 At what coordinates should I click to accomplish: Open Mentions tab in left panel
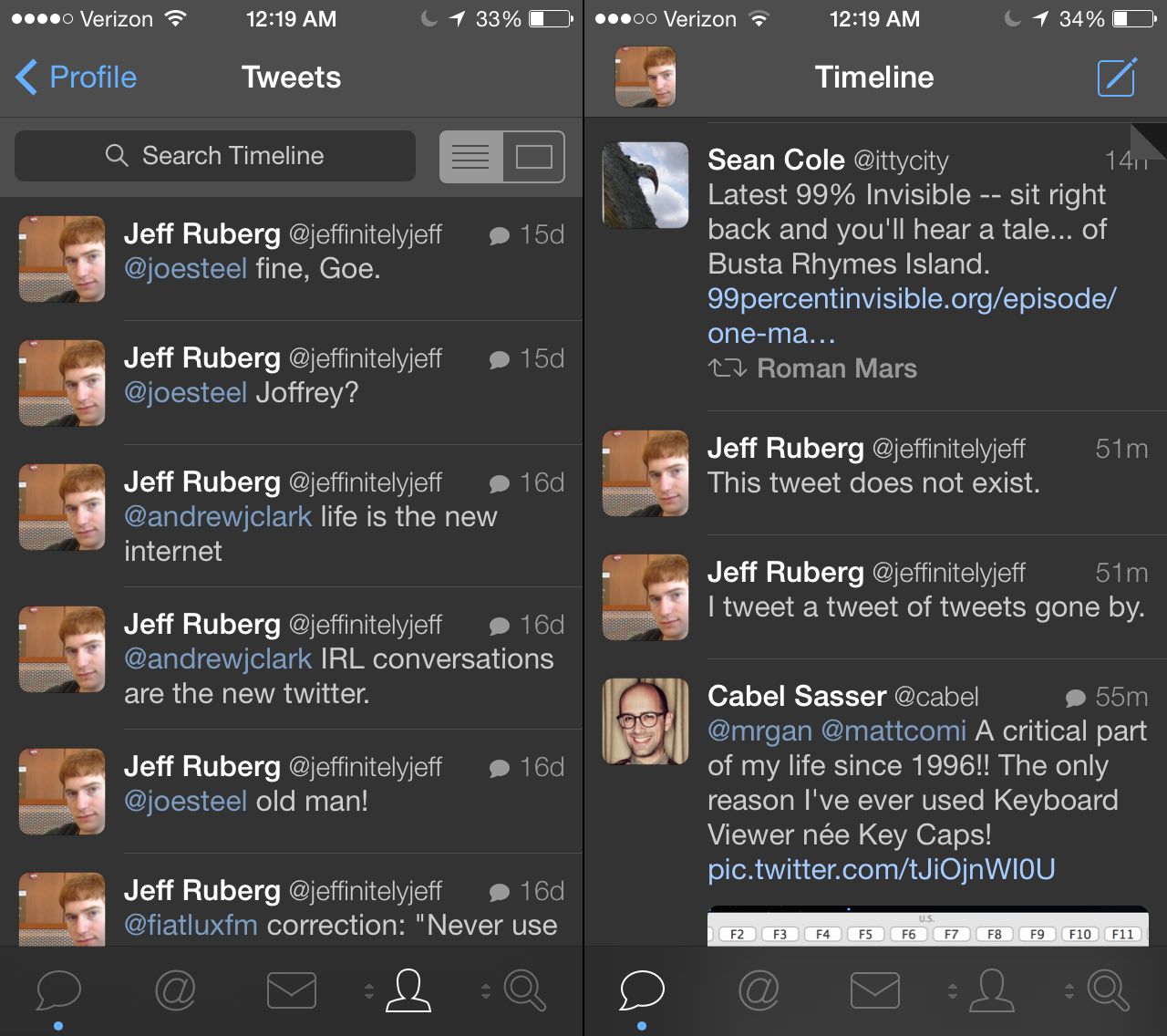175,990
